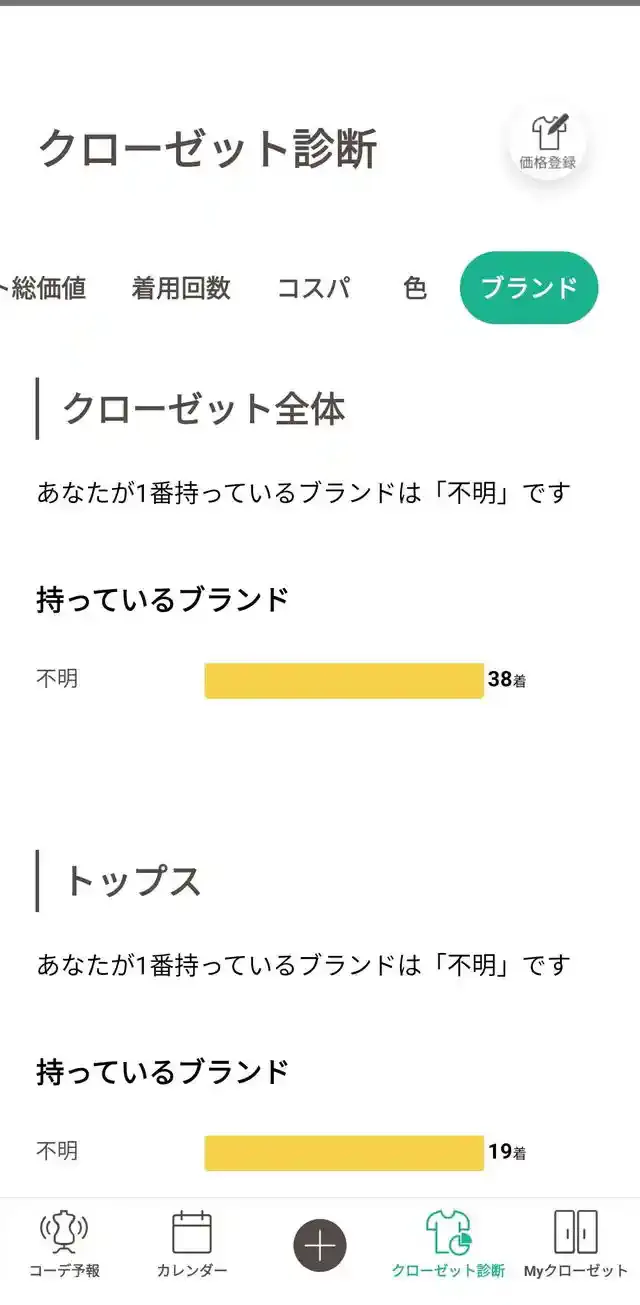Screen dimensions: 640x1305
Task: Switch to the 総価値 total value tab
Action: coord(47,288)
